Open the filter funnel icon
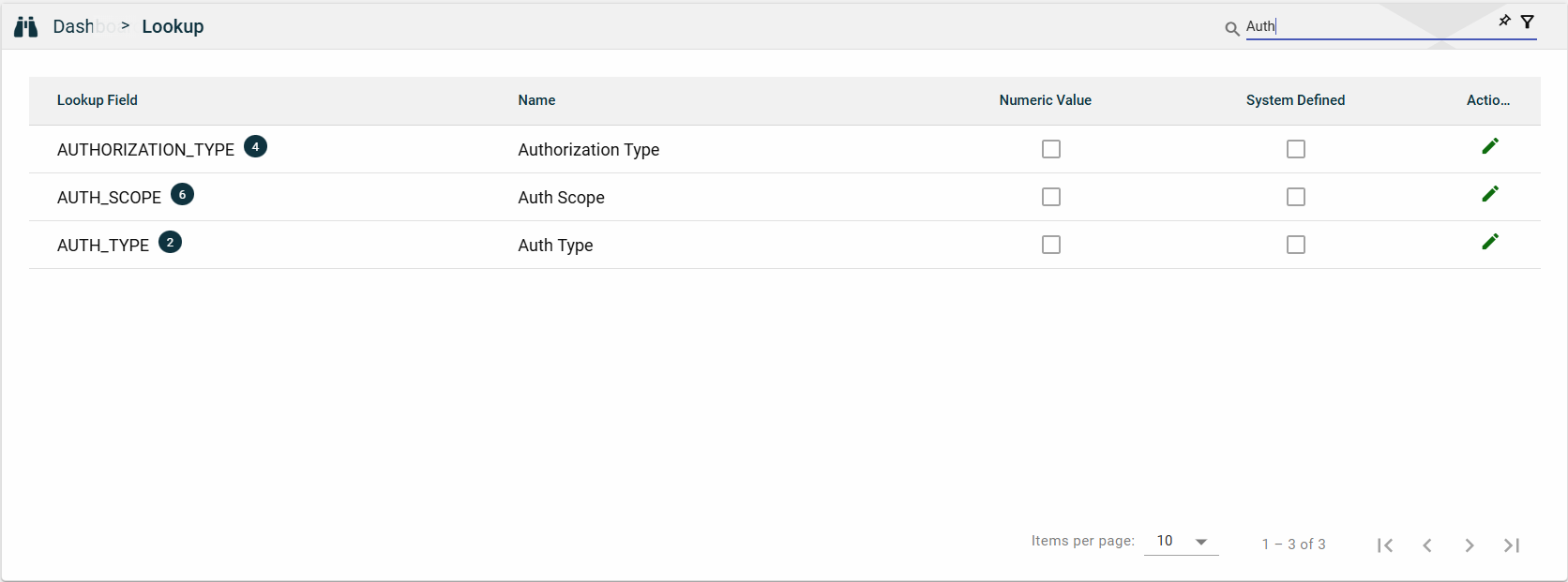This screenshot has height=582, width=1568. (1528, 22)
